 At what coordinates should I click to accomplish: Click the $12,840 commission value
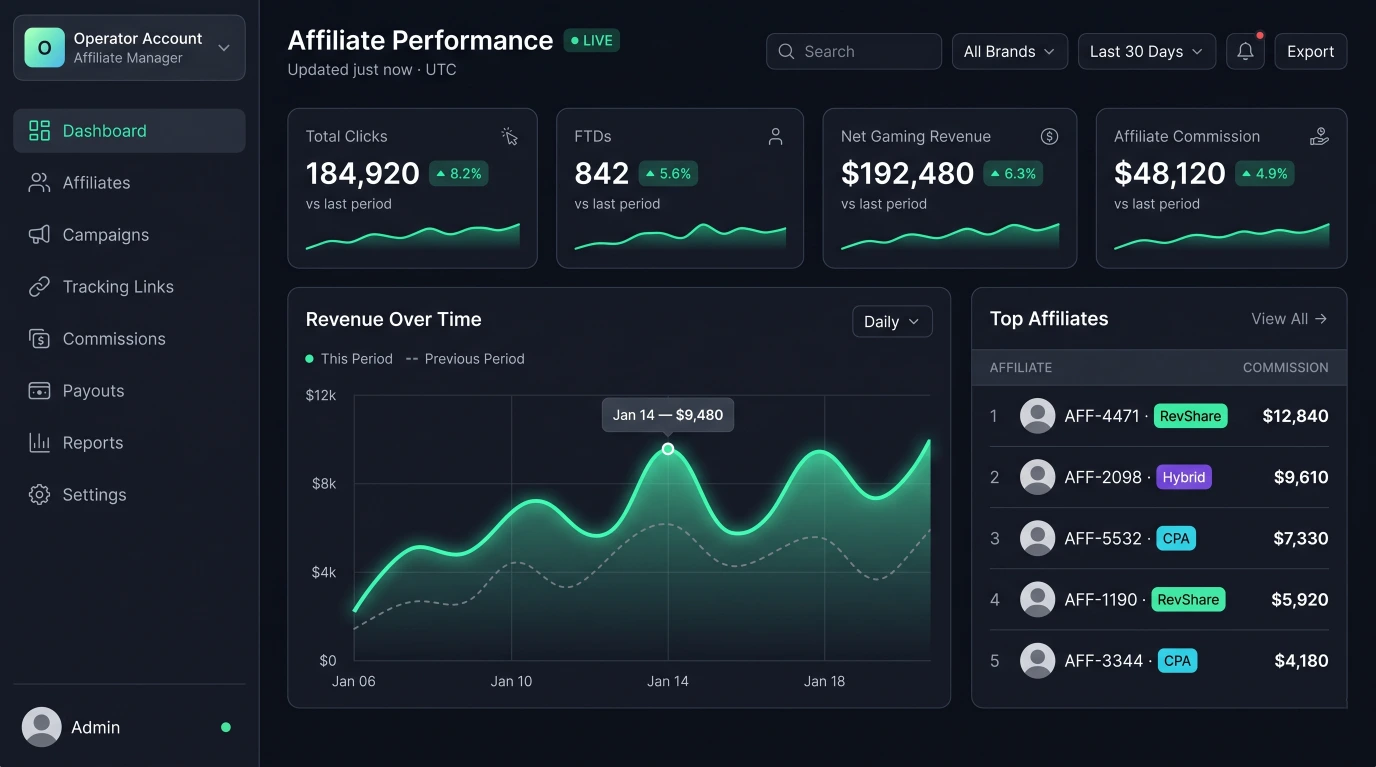pos(1295,416)
